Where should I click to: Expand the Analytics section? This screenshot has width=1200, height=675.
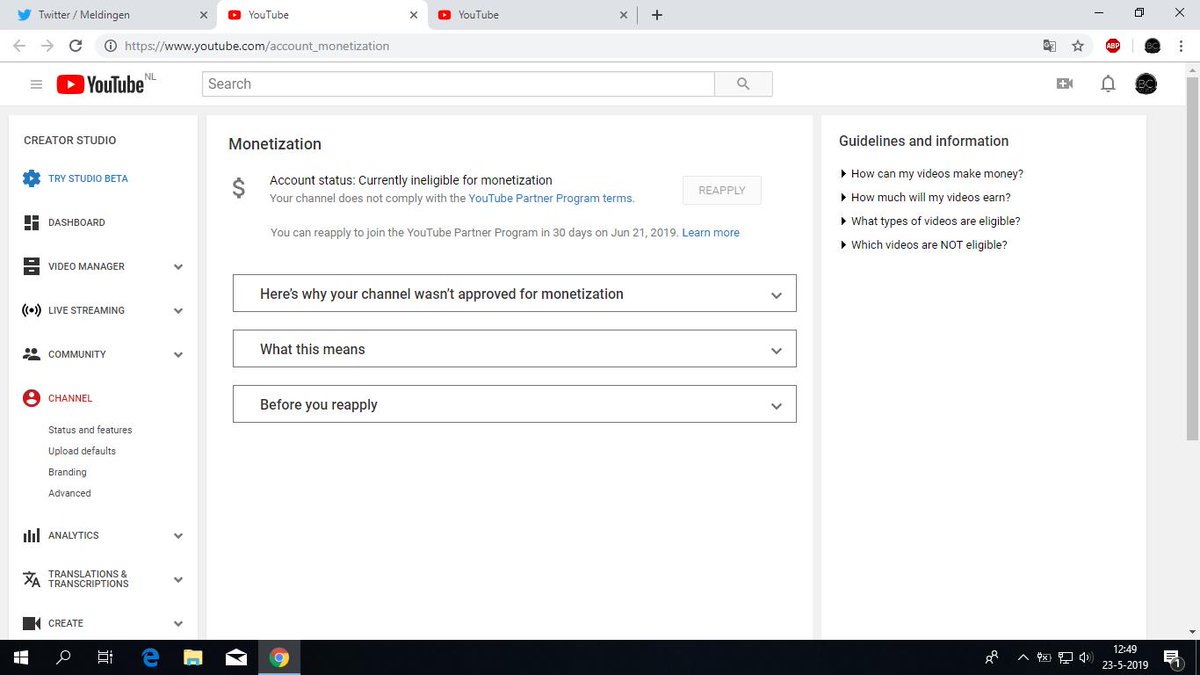point(178,536)
